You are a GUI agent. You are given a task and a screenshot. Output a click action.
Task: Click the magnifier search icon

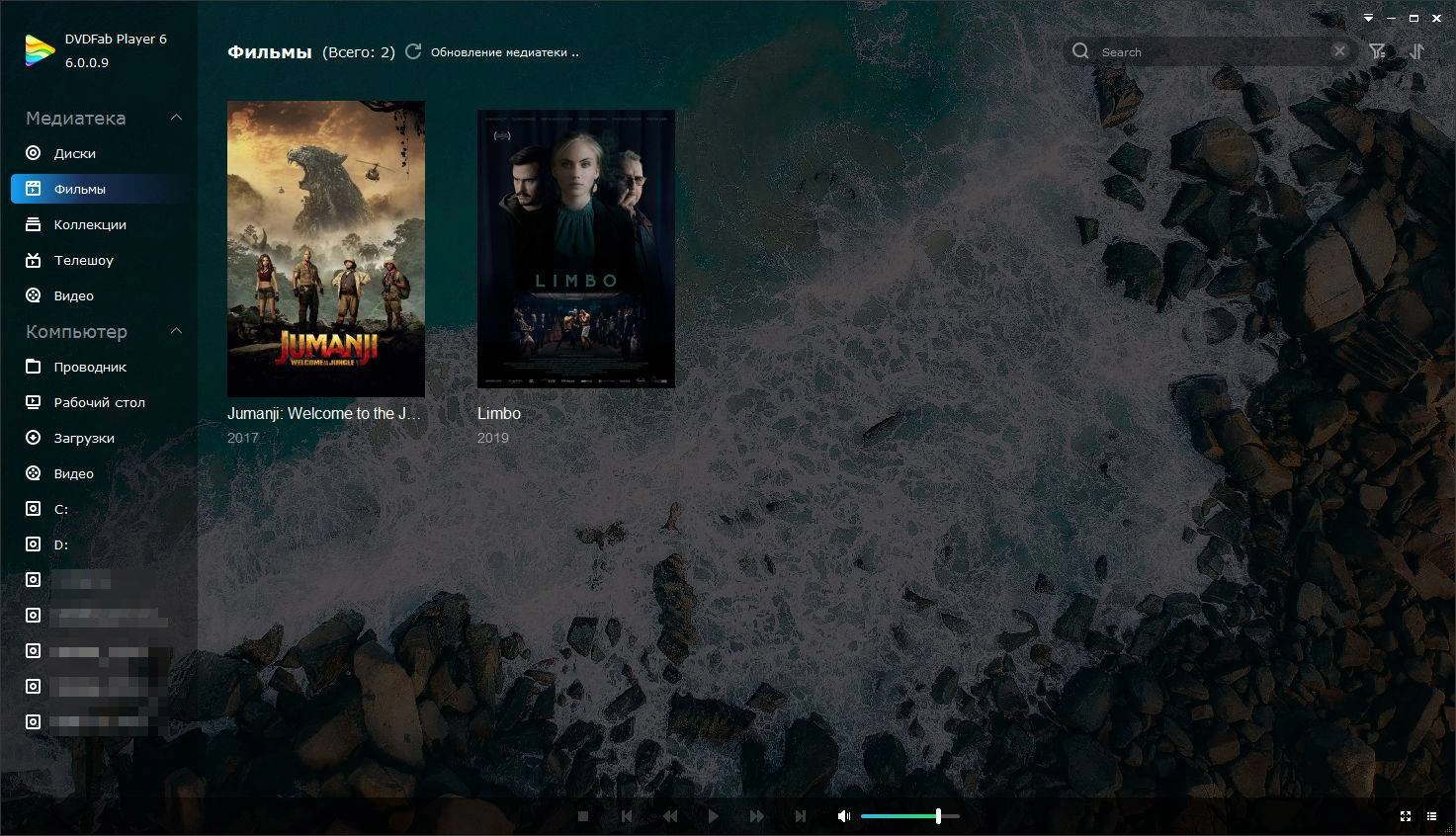click(1080, 51)
